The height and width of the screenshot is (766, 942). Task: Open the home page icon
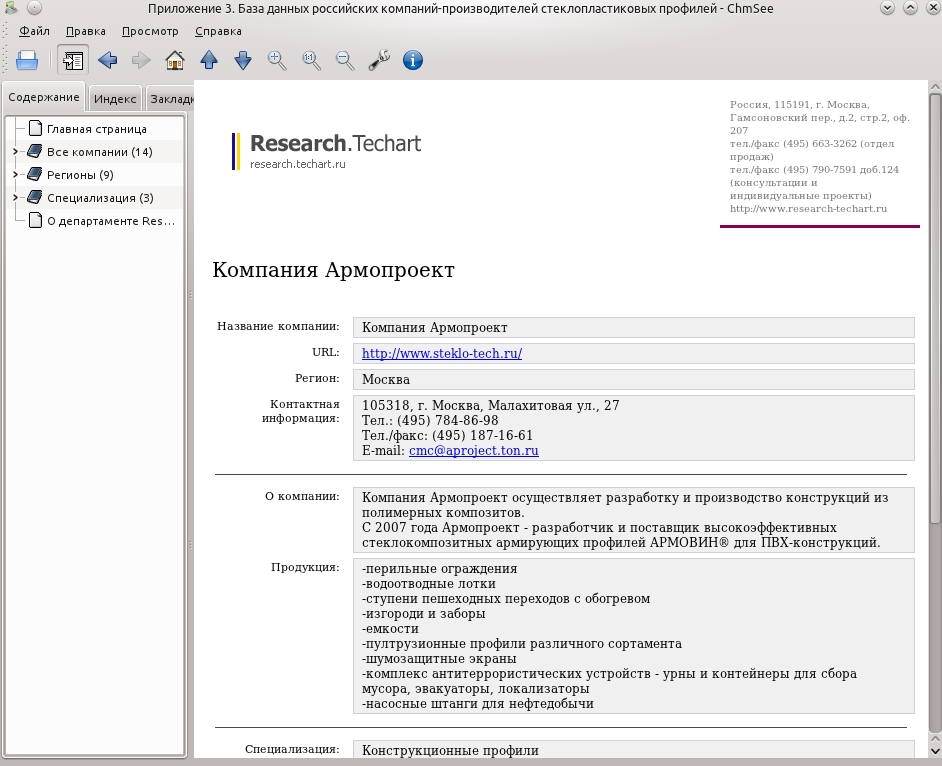pos(175,60)
